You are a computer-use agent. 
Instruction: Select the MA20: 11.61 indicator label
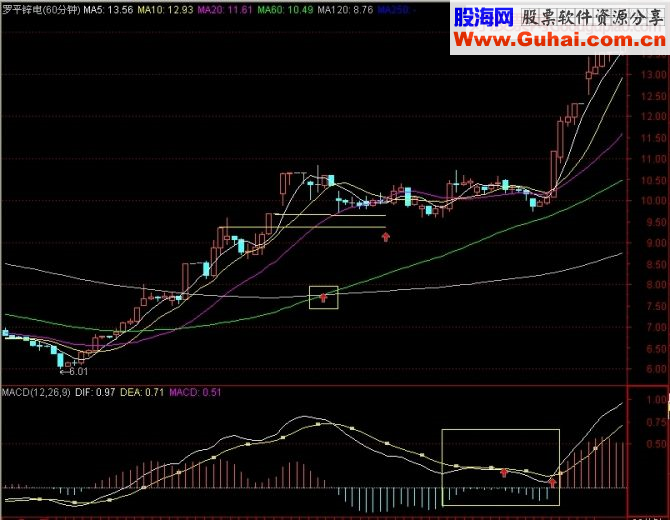(225, 9)
